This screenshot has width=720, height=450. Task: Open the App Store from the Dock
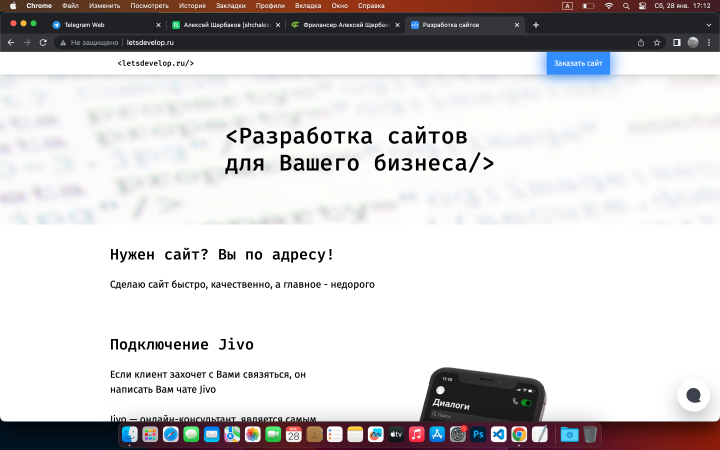pyautogui.click(x=437, y=434)
